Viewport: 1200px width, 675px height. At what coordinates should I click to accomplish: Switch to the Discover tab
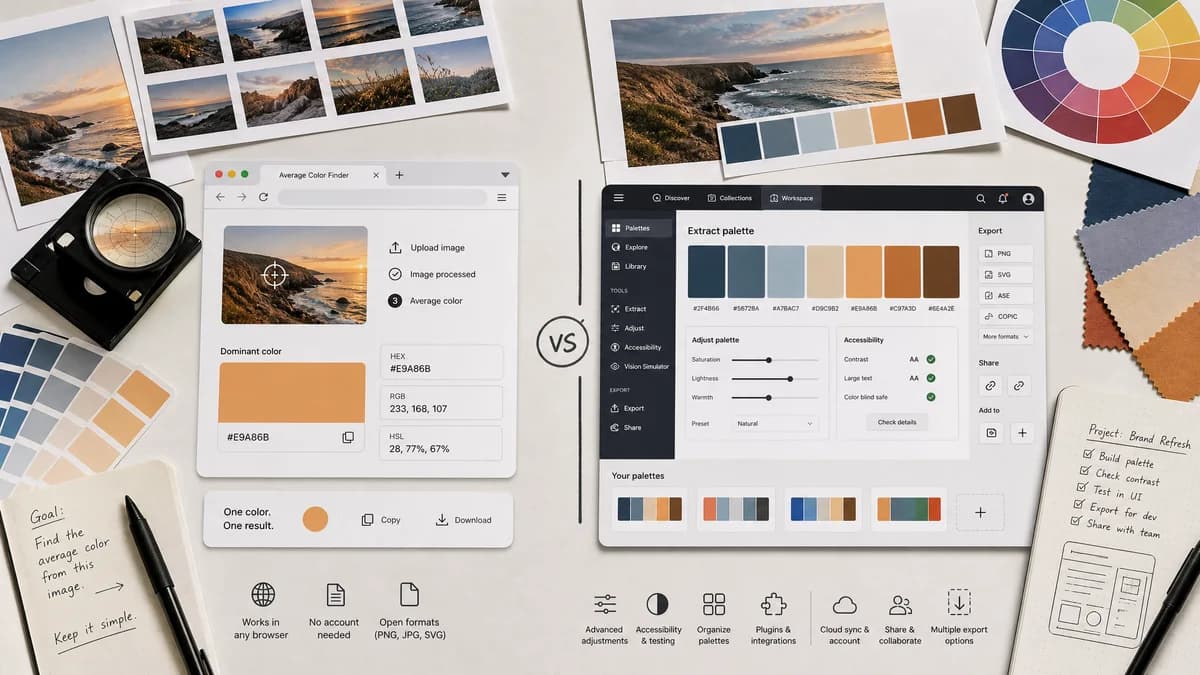(671, 198)
